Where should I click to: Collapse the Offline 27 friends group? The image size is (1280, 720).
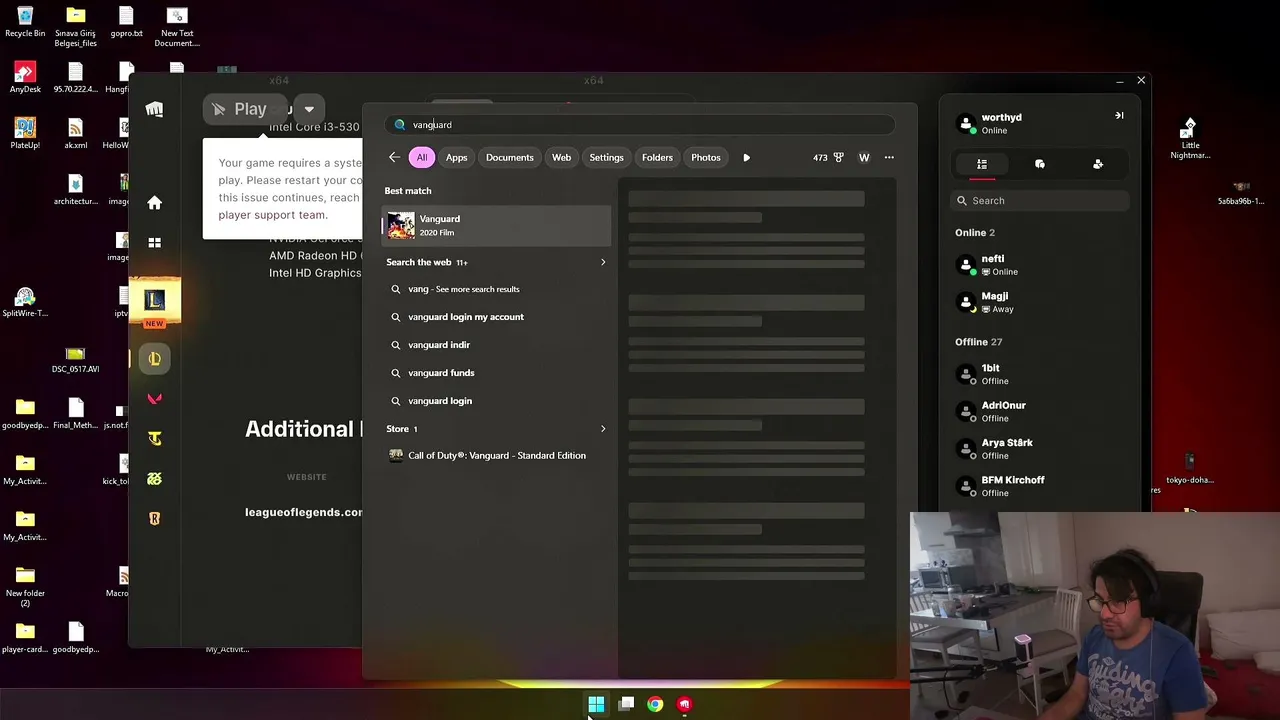click(x=978, y=342)
